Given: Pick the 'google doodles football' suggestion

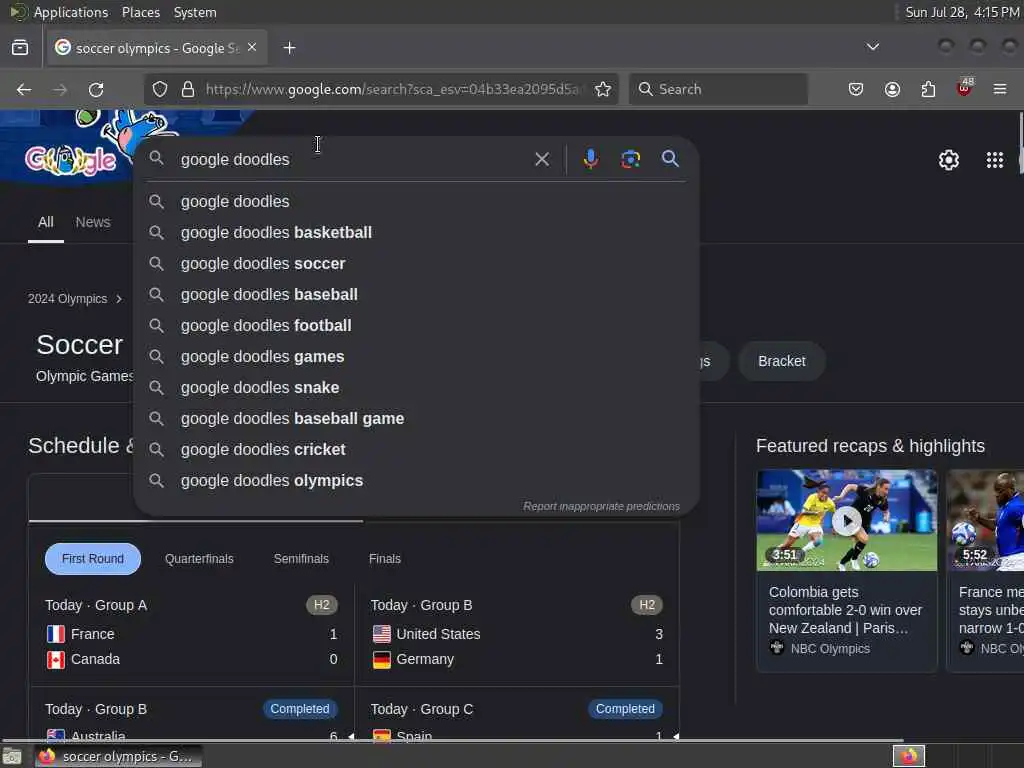Looking at the screenshot, I should pyautogui.click(x=416, y=325).
